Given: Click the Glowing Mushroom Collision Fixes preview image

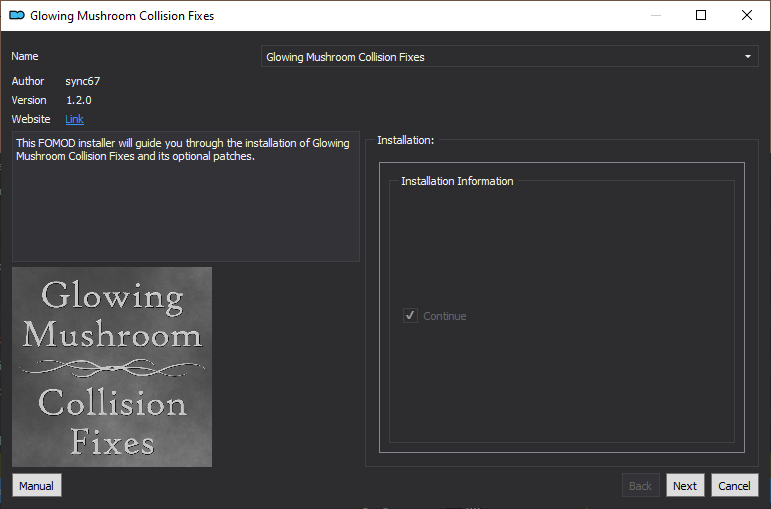Looking at the screenshot, I should (112, 367).
